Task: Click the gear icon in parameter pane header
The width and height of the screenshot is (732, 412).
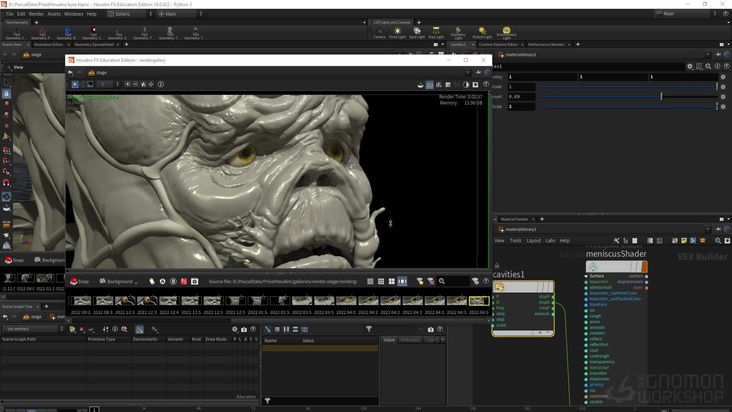Action: tap(690, 66)
